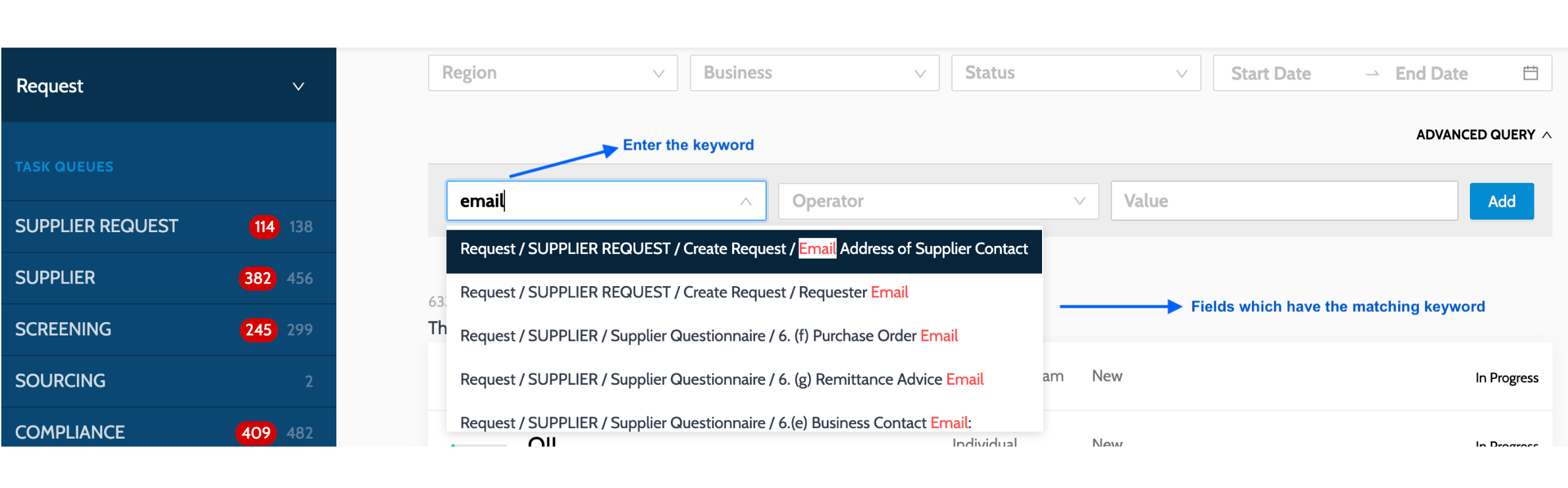Click the Request sidebar chevron icon
Viewport: 1568px width, 488px height.
298,87
